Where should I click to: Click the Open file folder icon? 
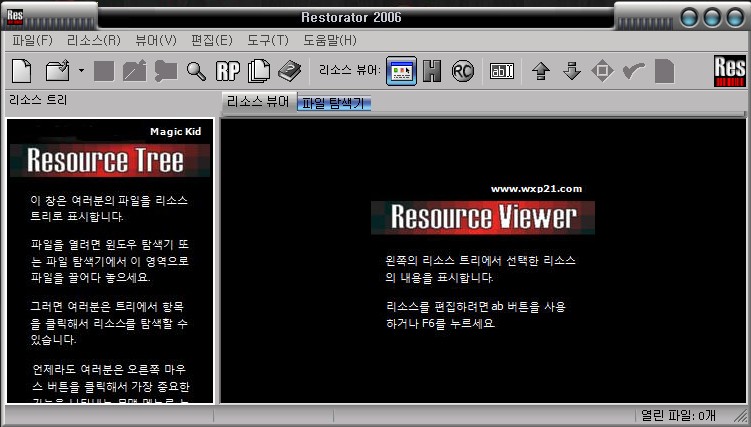click(x=57, y=71)
